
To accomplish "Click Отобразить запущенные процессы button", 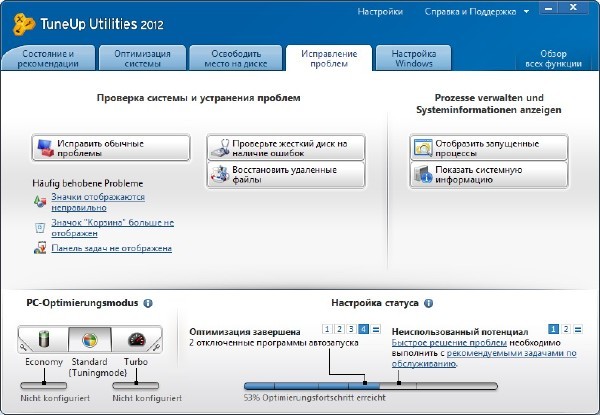I will (x=489, y=148).
